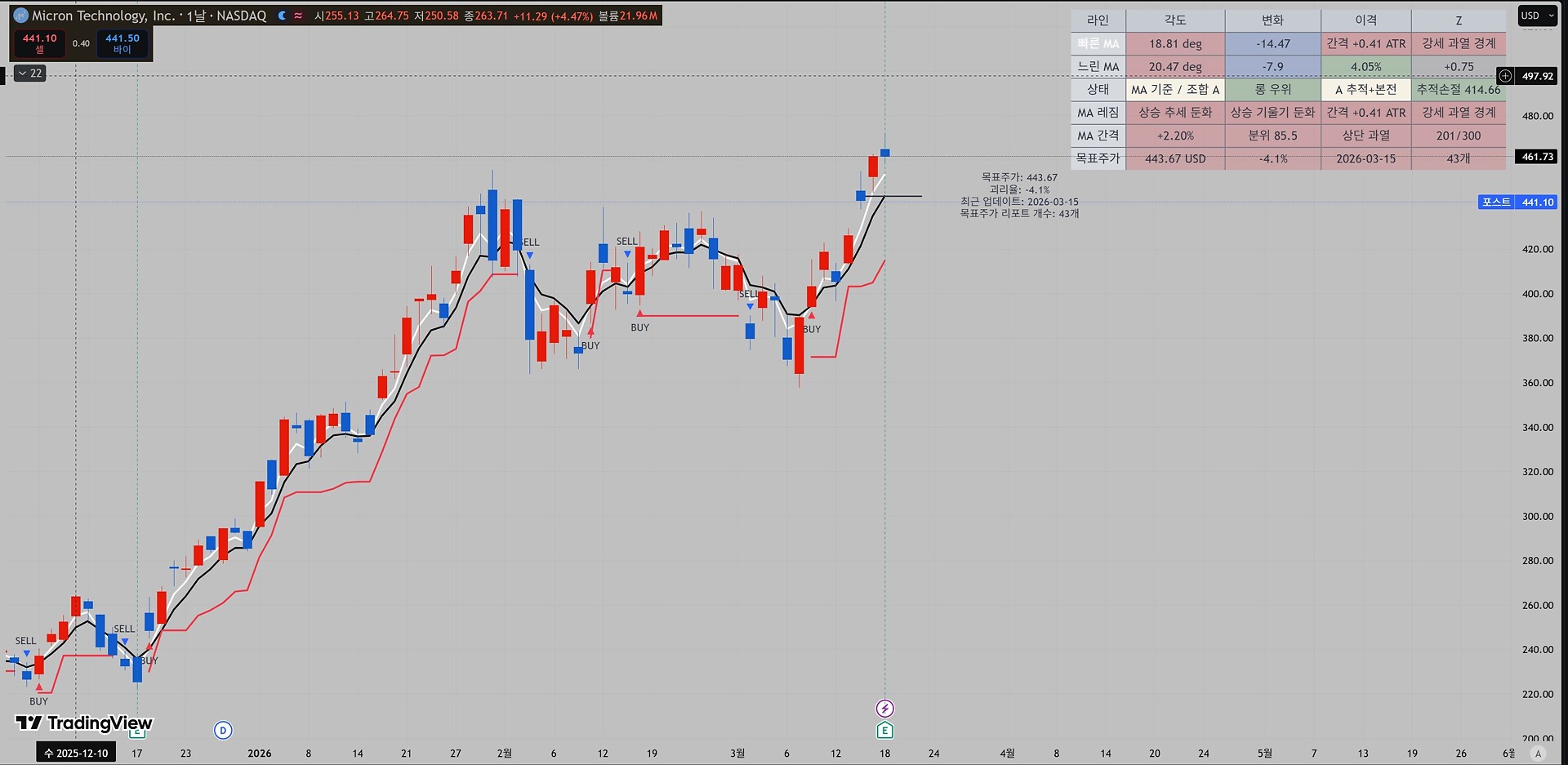The width and height of the screenshot is (1568, 765).
Task: Click the MA 기준 / 조합 A cell
Action: point(1175,89)
